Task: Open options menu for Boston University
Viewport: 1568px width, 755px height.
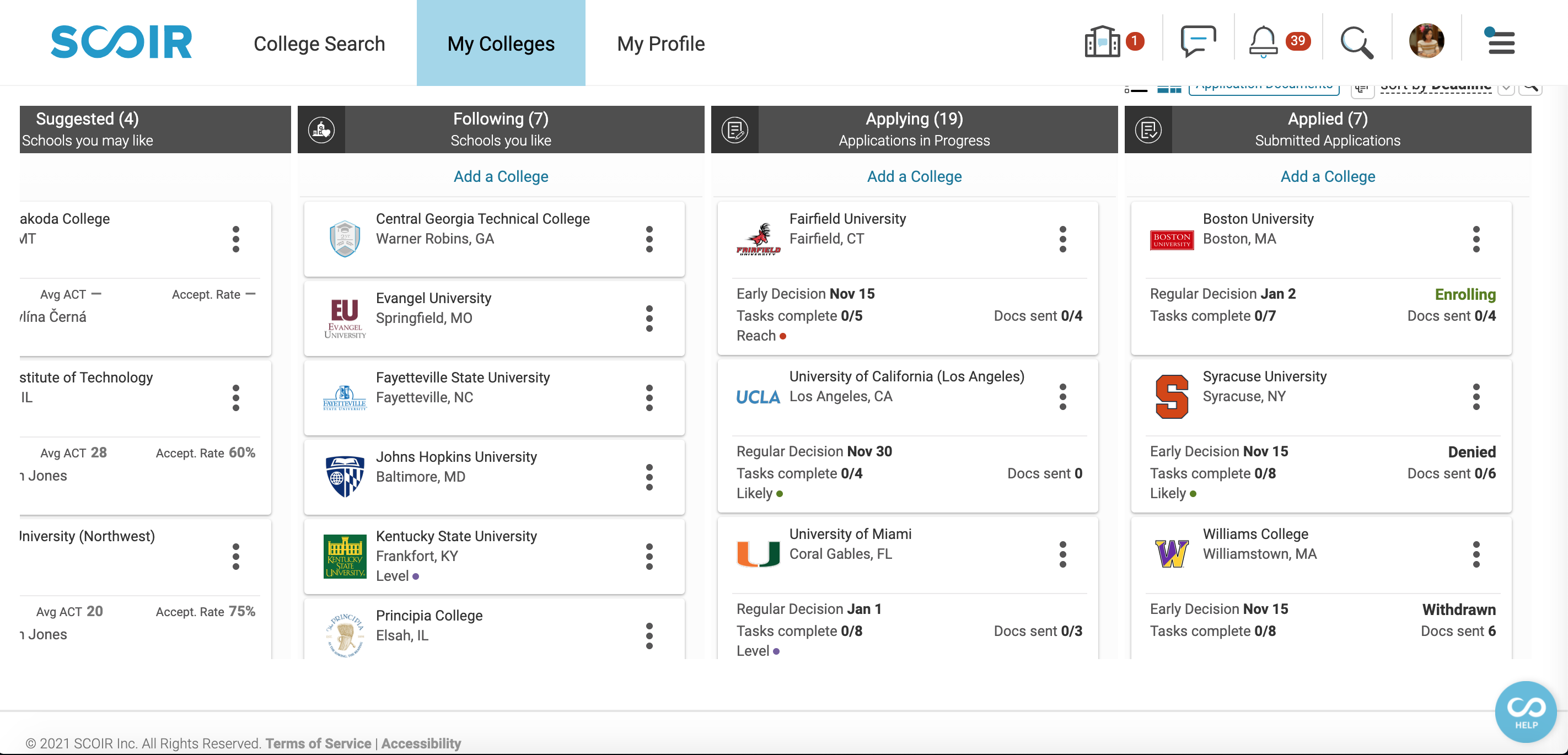Action: click(1476, 239)
